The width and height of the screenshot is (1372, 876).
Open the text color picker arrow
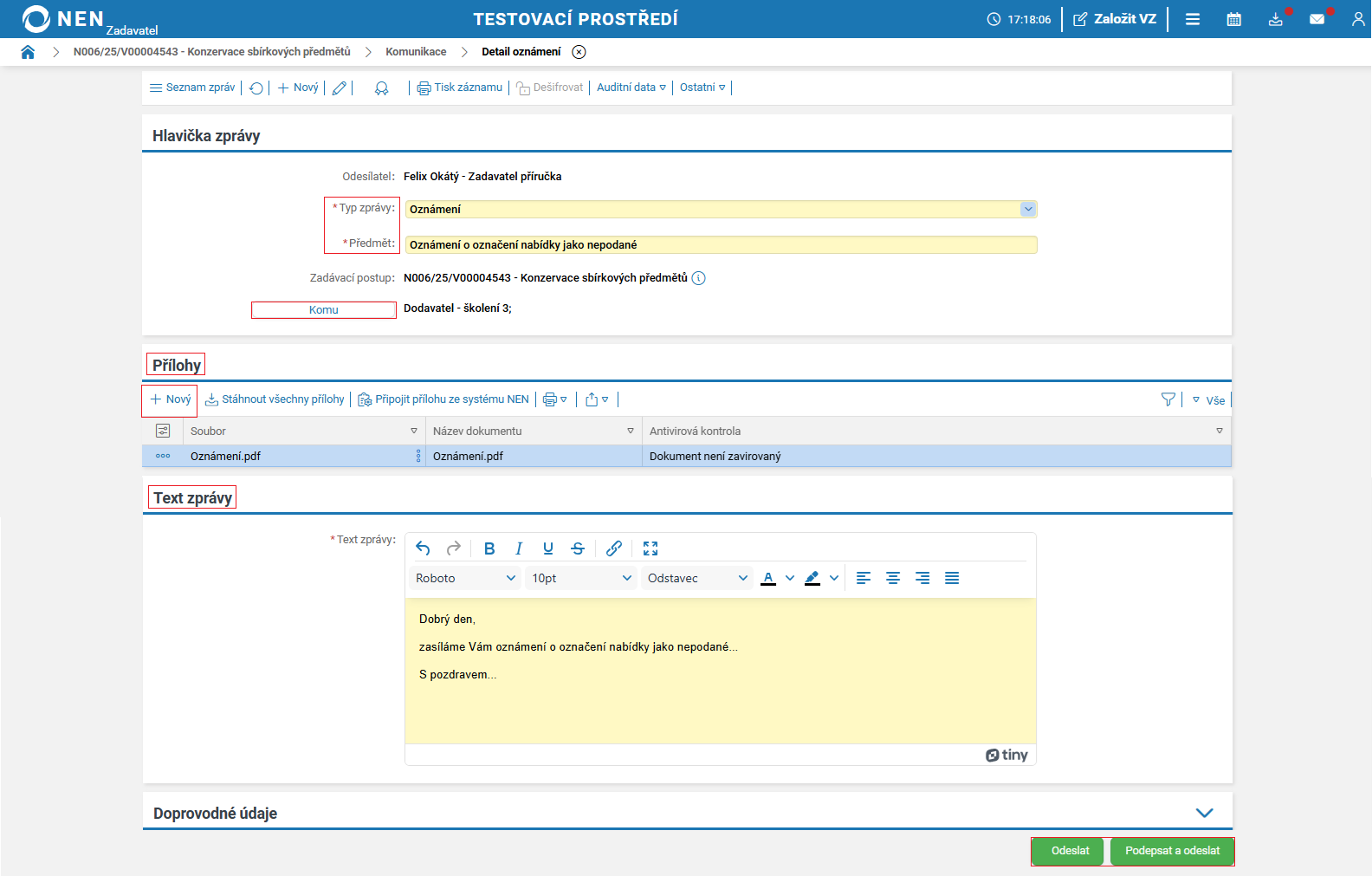pos(790,579)
